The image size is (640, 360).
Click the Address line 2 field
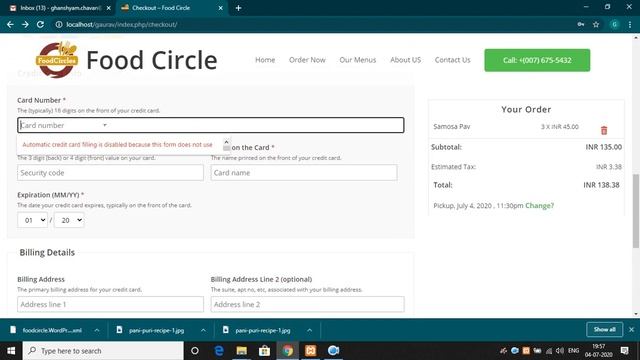tap(308, 304)
